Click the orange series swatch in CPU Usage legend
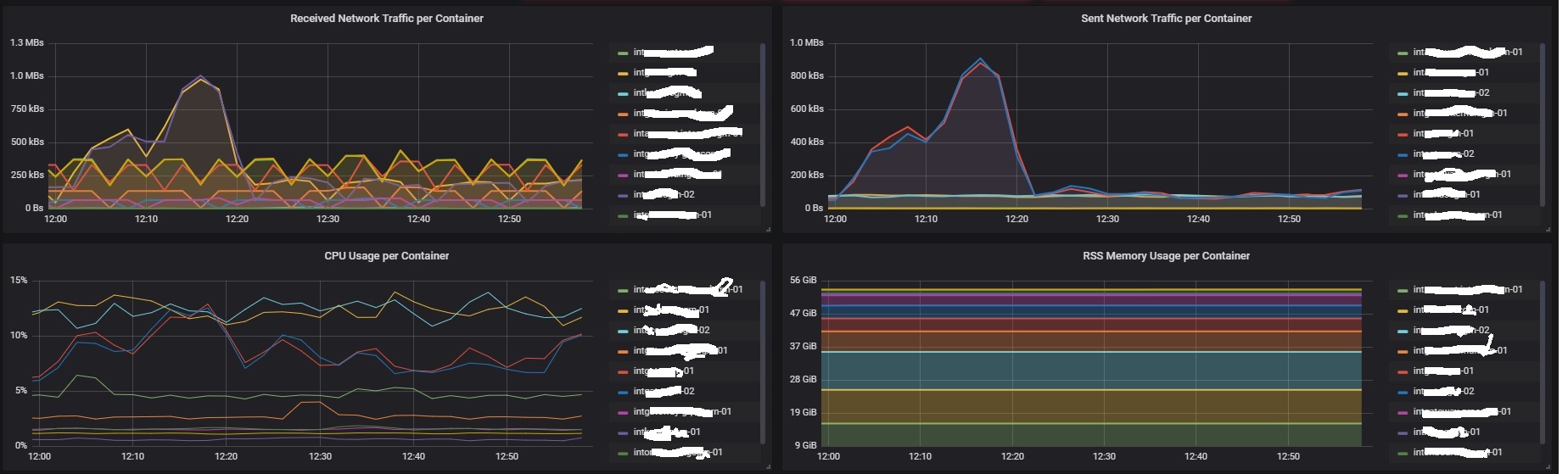Viewport: 1568px width, 474px height. click(x=623, y=351)
